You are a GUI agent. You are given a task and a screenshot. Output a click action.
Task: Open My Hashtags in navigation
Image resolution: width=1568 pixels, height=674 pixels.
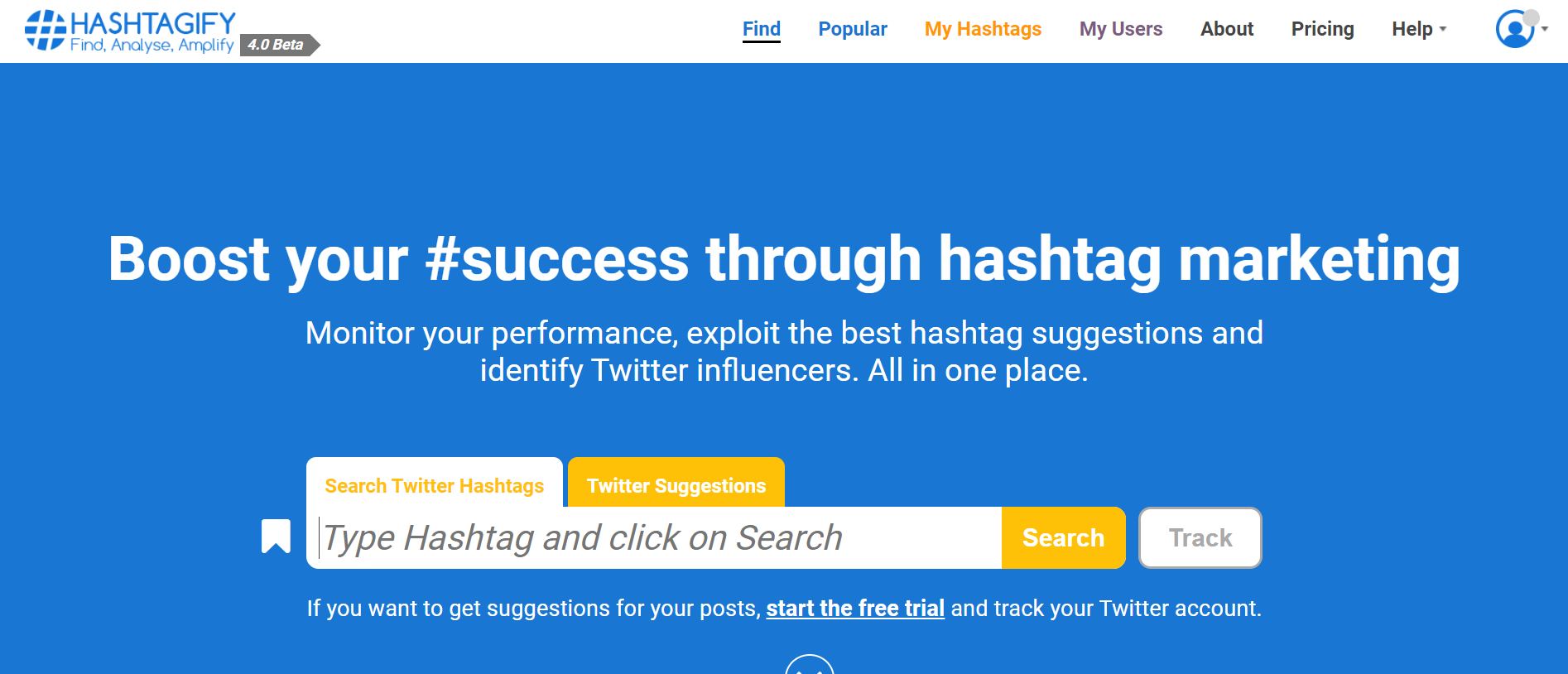click(x=983, y=29)
